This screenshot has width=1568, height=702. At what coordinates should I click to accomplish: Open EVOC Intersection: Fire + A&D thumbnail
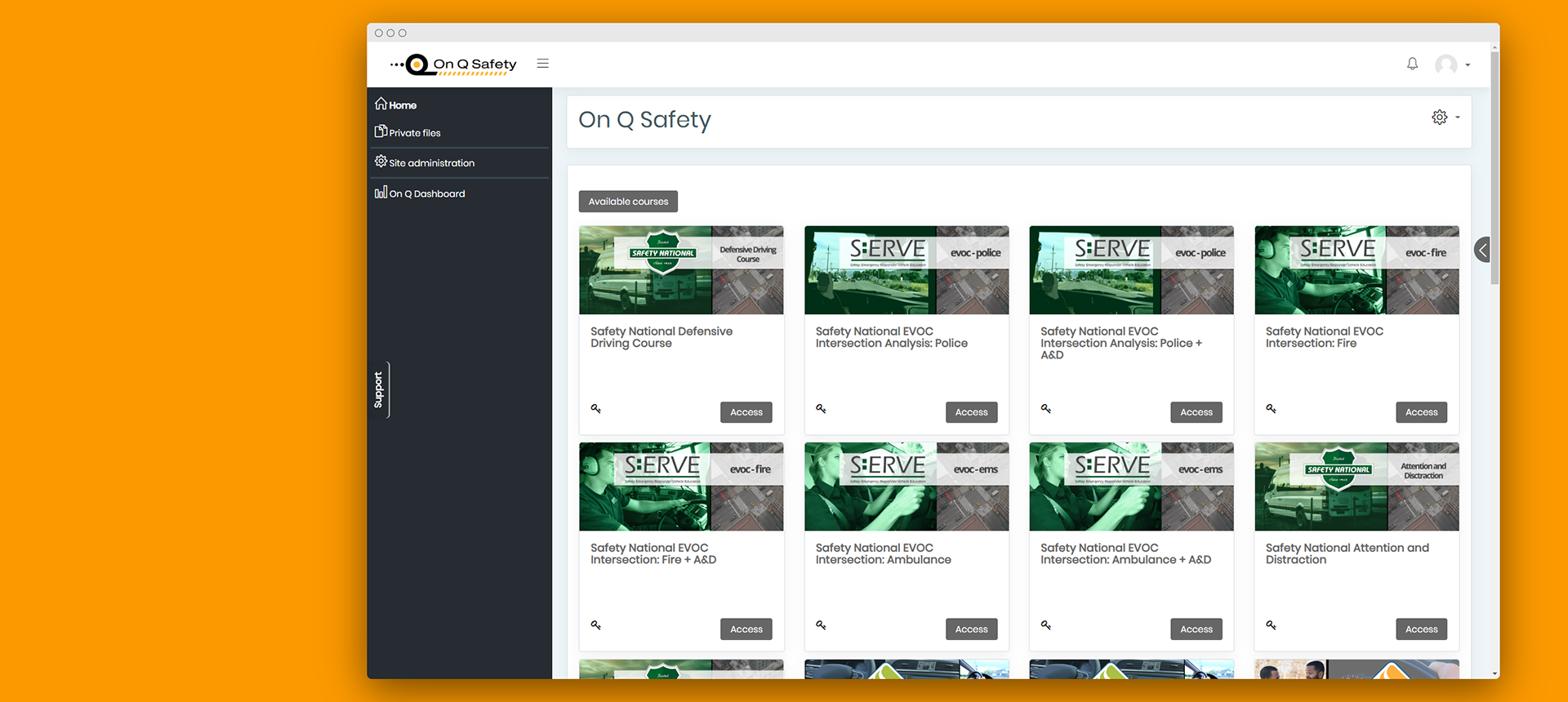tap(681, 487)
